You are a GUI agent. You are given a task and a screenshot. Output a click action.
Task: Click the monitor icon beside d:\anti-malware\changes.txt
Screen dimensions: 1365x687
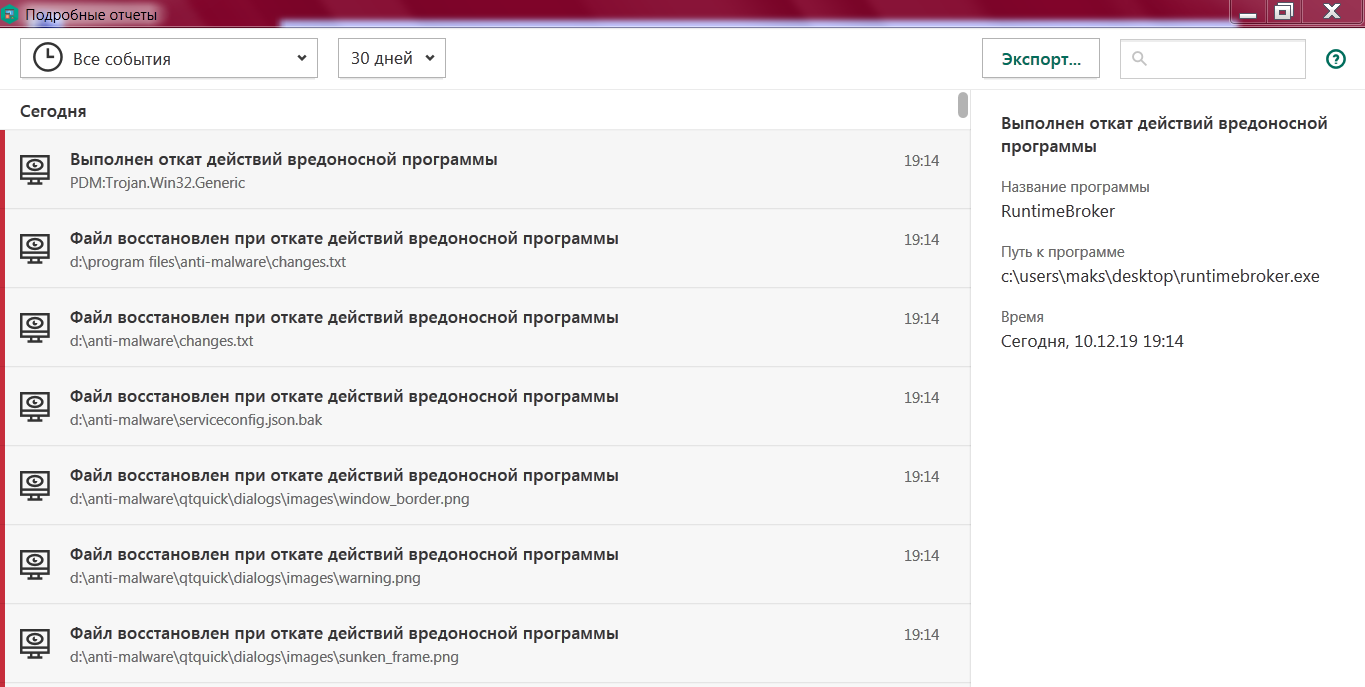(35, 327)
